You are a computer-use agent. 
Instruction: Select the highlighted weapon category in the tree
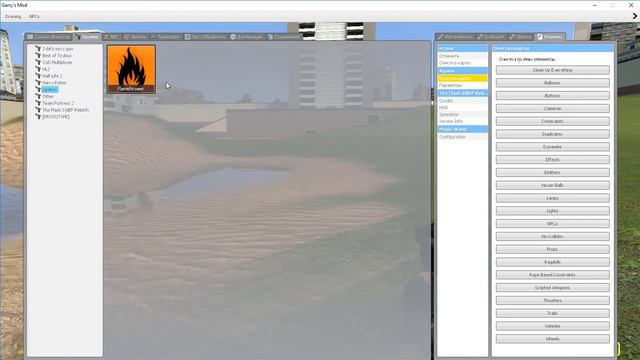[50, 89]
